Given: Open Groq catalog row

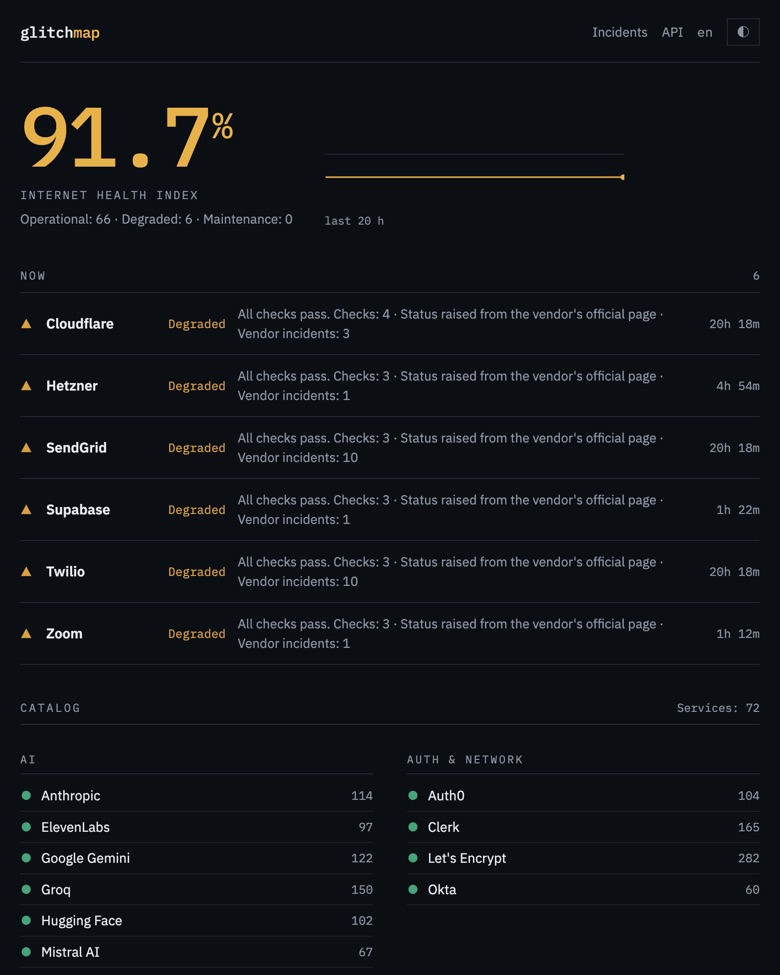Looking at the screenshot, I should click(197, 889).
